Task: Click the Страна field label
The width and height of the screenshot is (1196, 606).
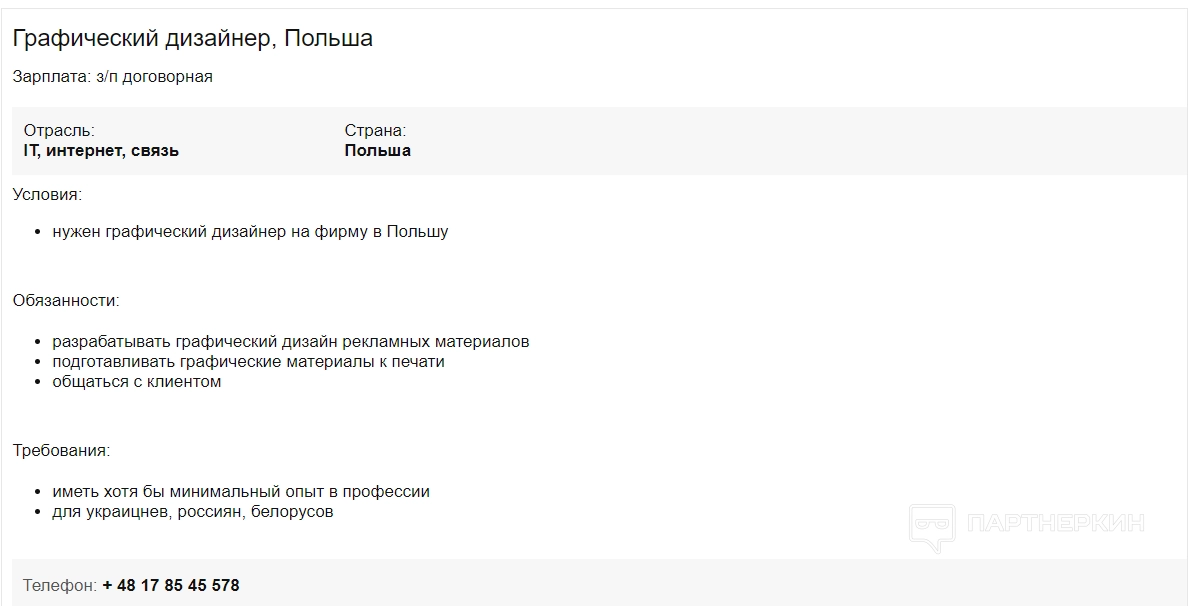Action: click(x=375, y=130)
